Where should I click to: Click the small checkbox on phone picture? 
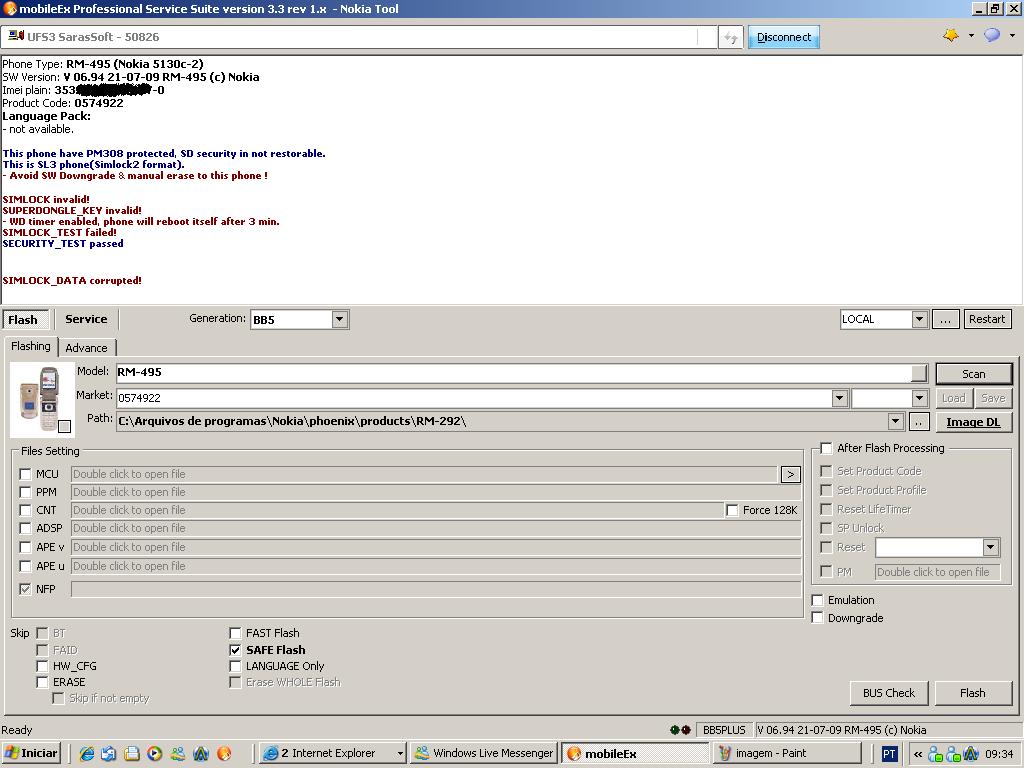64,426
